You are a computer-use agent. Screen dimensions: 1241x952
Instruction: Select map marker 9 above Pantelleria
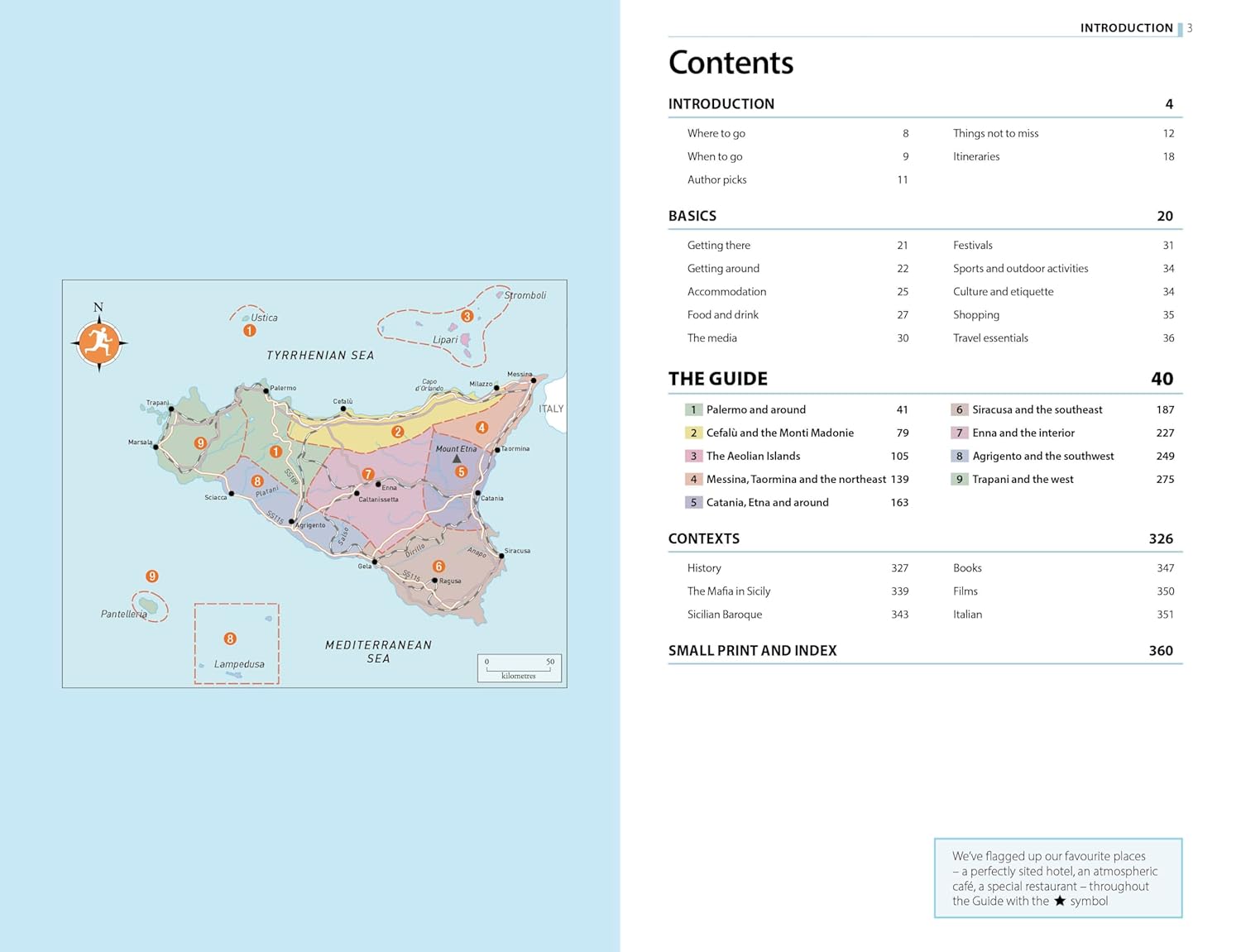152,576
